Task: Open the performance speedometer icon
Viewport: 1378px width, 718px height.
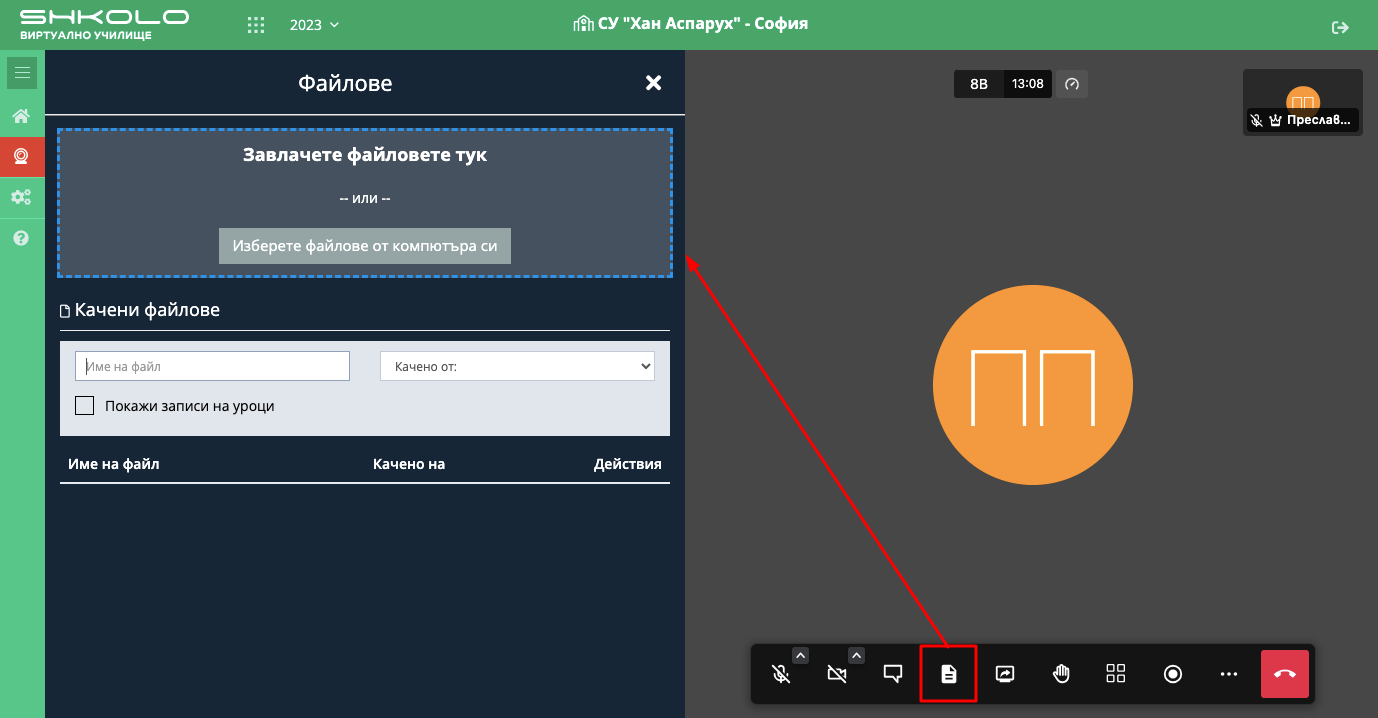Action: click(1073, 84)
